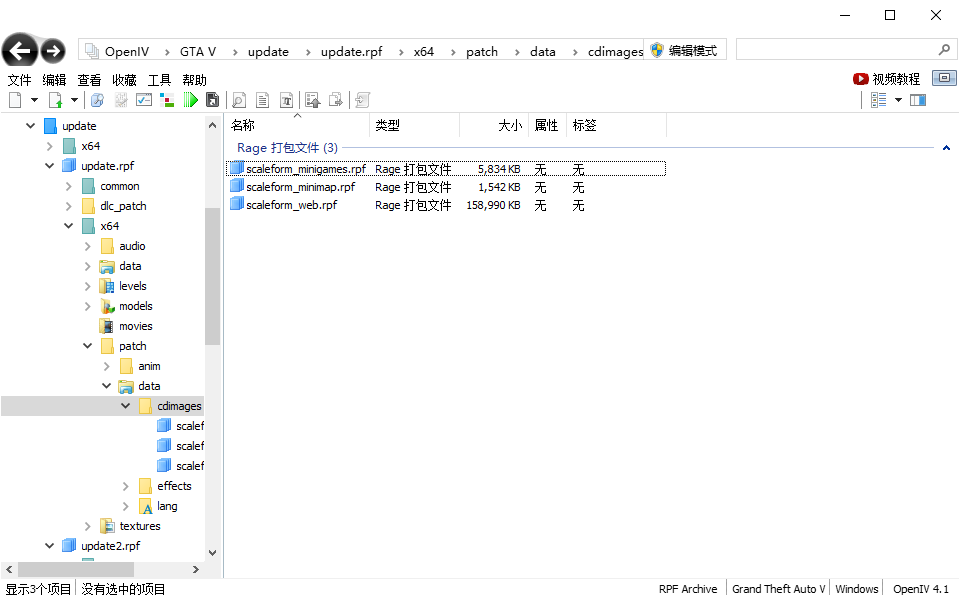Click the page magnifier view icon
The width and height of the screenshot is (960, 600).
pos(239,100)
